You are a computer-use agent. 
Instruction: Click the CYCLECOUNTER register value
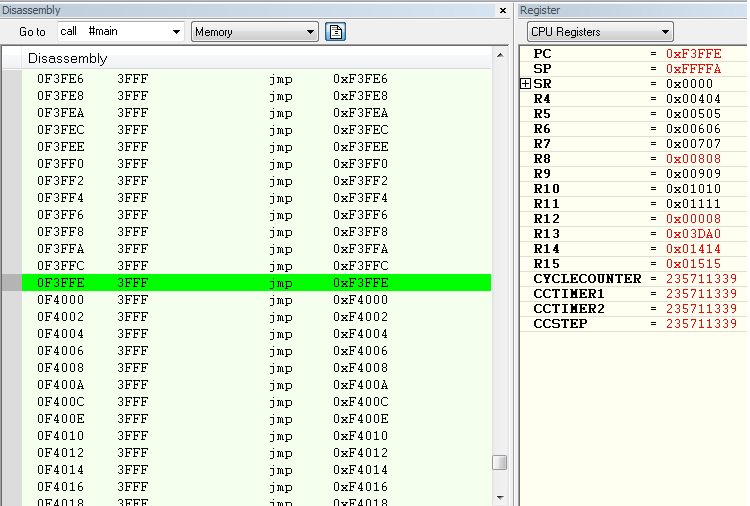701,279
